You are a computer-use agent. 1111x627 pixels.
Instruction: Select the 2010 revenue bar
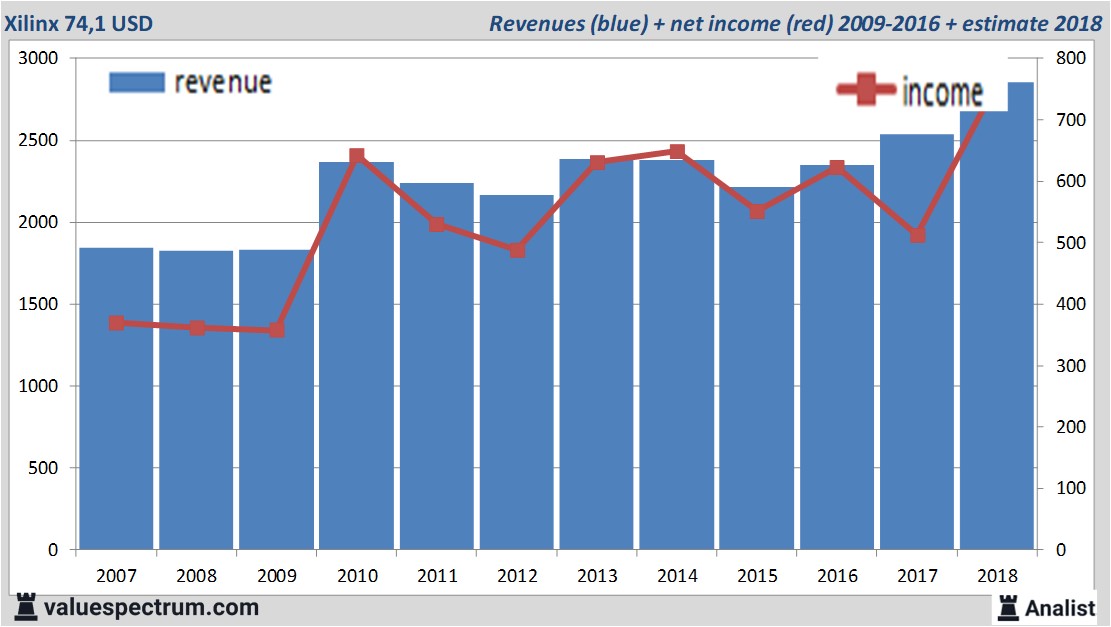point(356,356)
